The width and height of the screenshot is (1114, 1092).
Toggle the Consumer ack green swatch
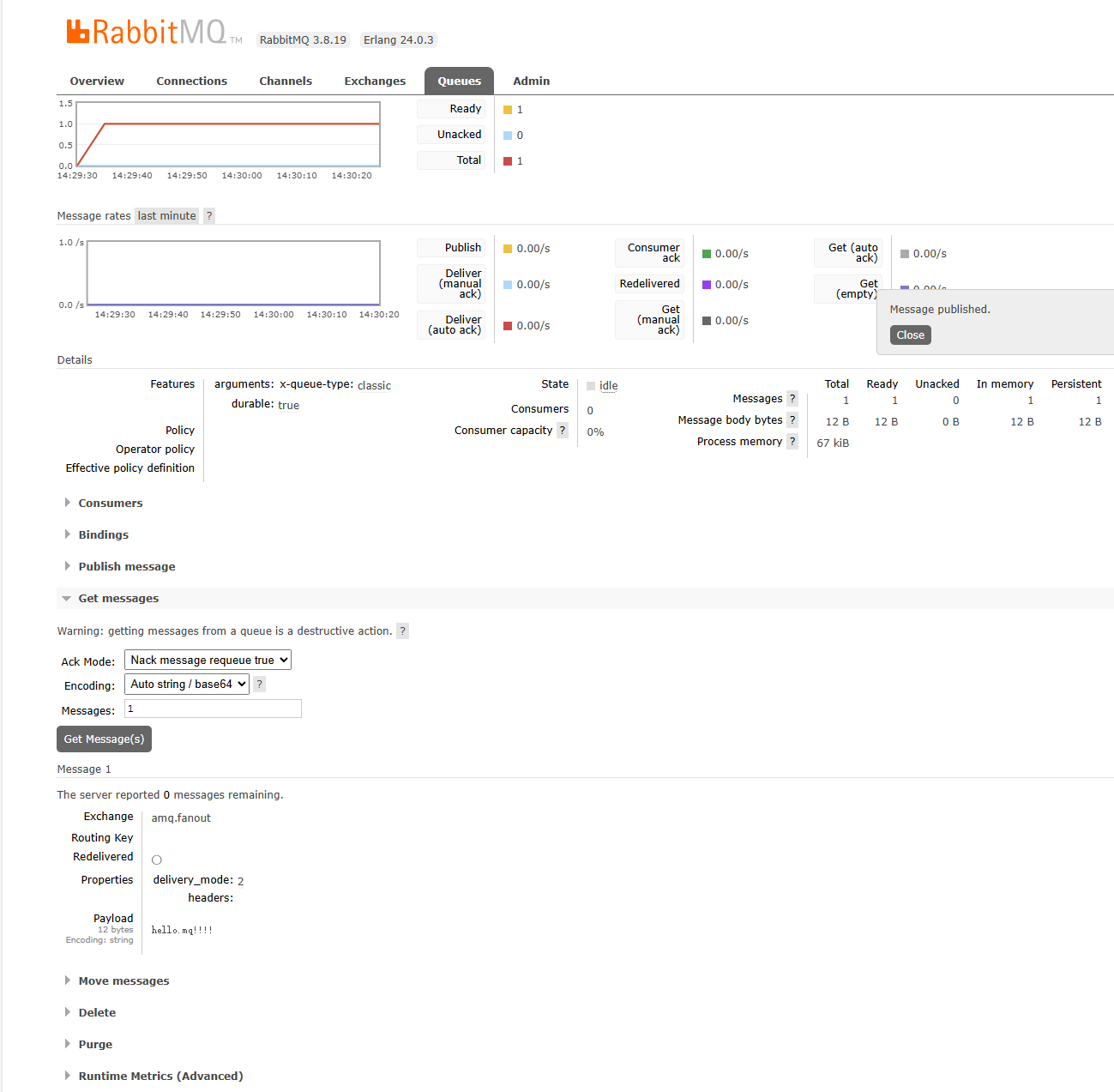click(x=707, y=254)
